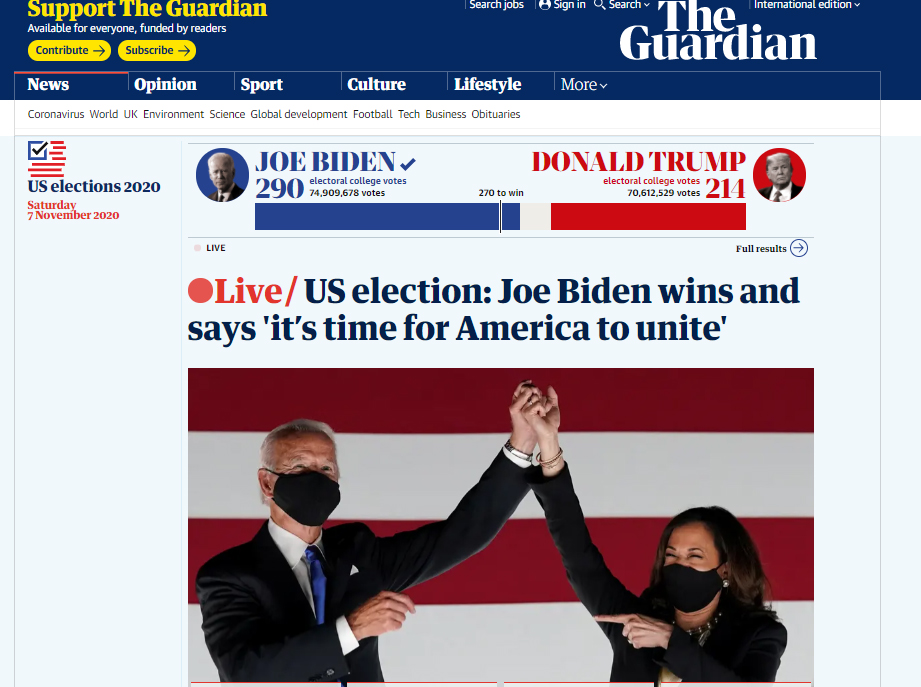This screenshot has width=921, height=687.
Task: Open the Biden and Harris main story photo
Action: (x=501, y=526)
